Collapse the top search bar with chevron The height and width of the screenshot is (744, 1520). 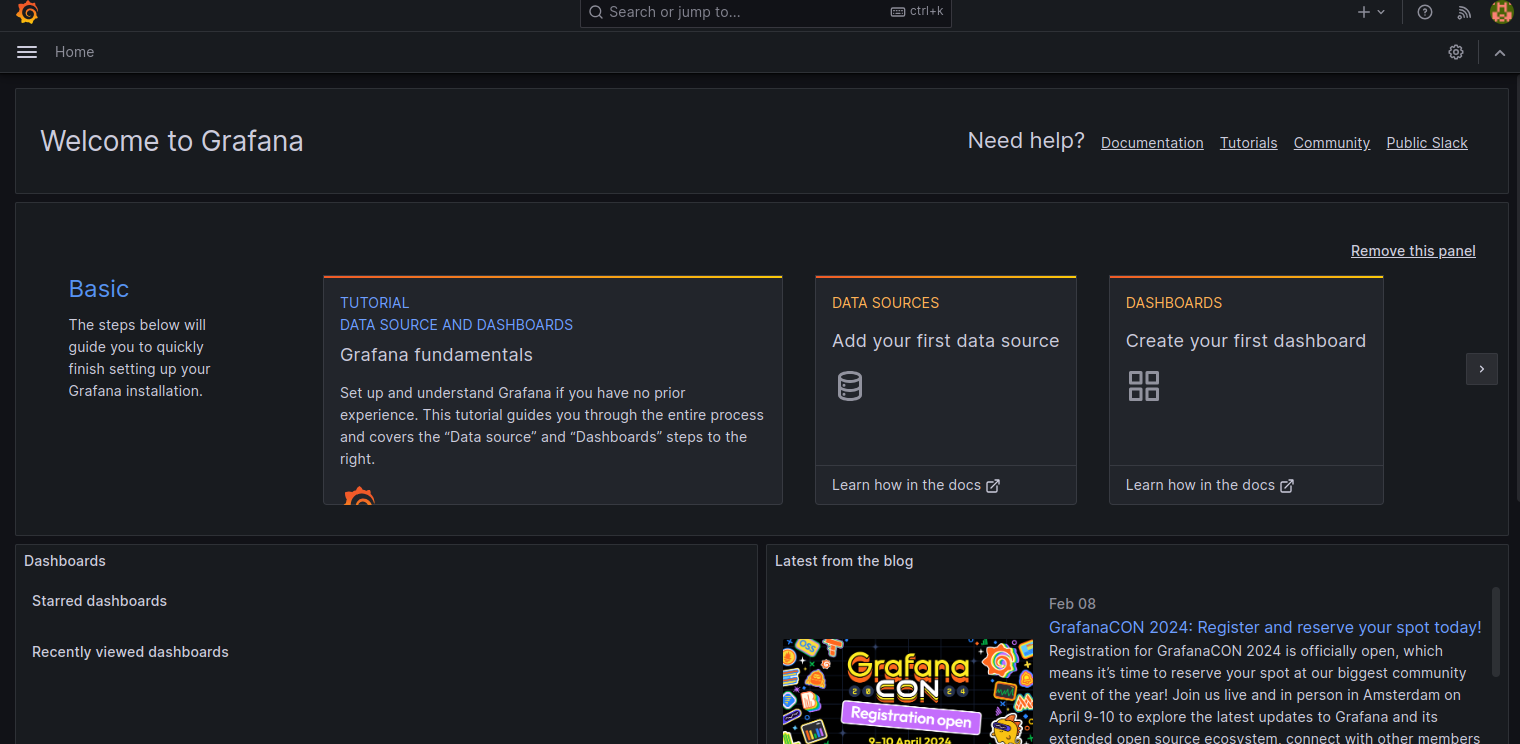[1499, 53]
